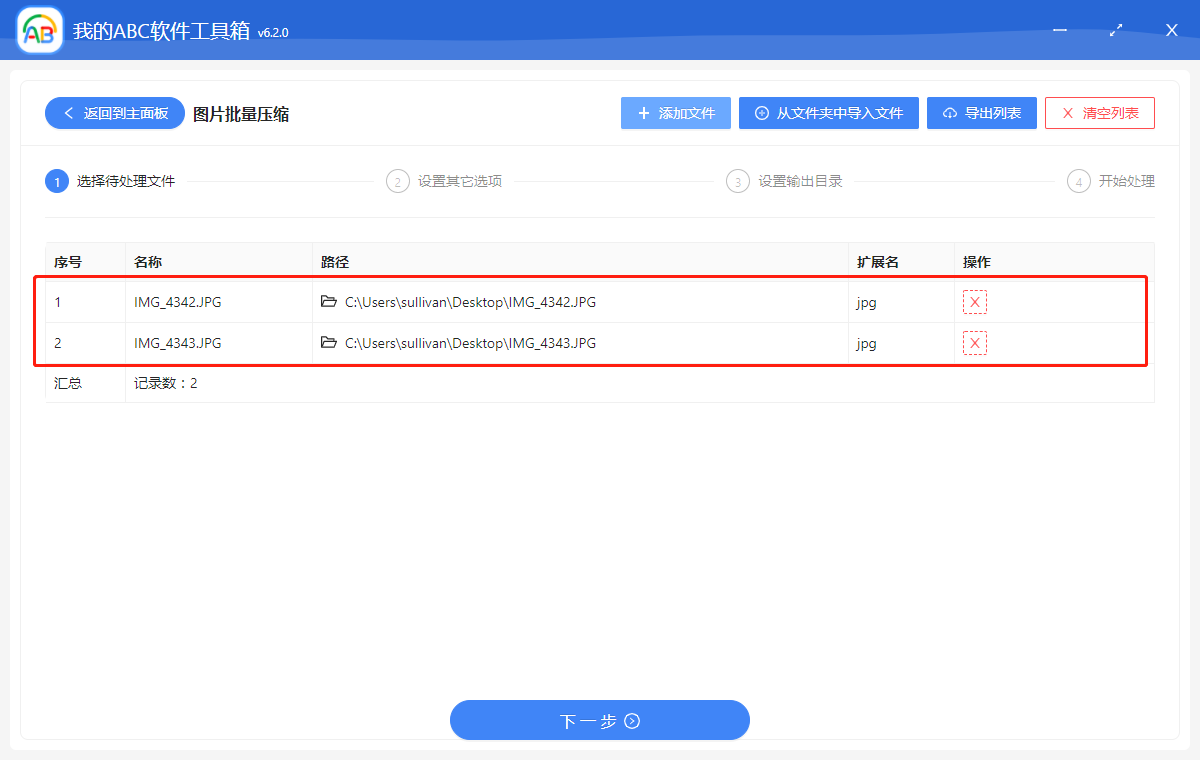Remove IMG_4342.JPG using its X delete control

tap(975, 300)
